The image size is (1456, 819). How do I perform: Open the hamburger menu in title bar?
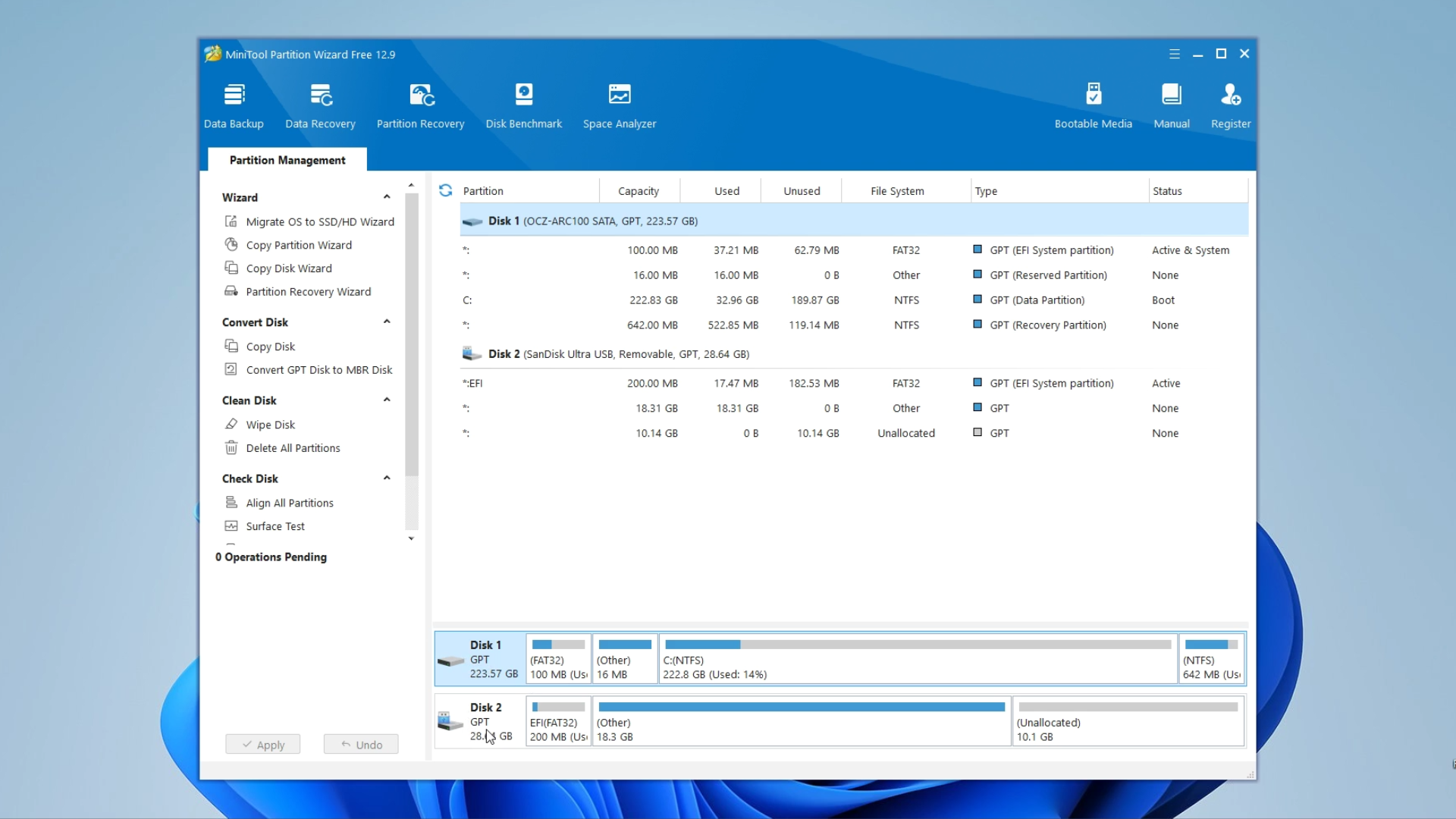(1174, 54)
